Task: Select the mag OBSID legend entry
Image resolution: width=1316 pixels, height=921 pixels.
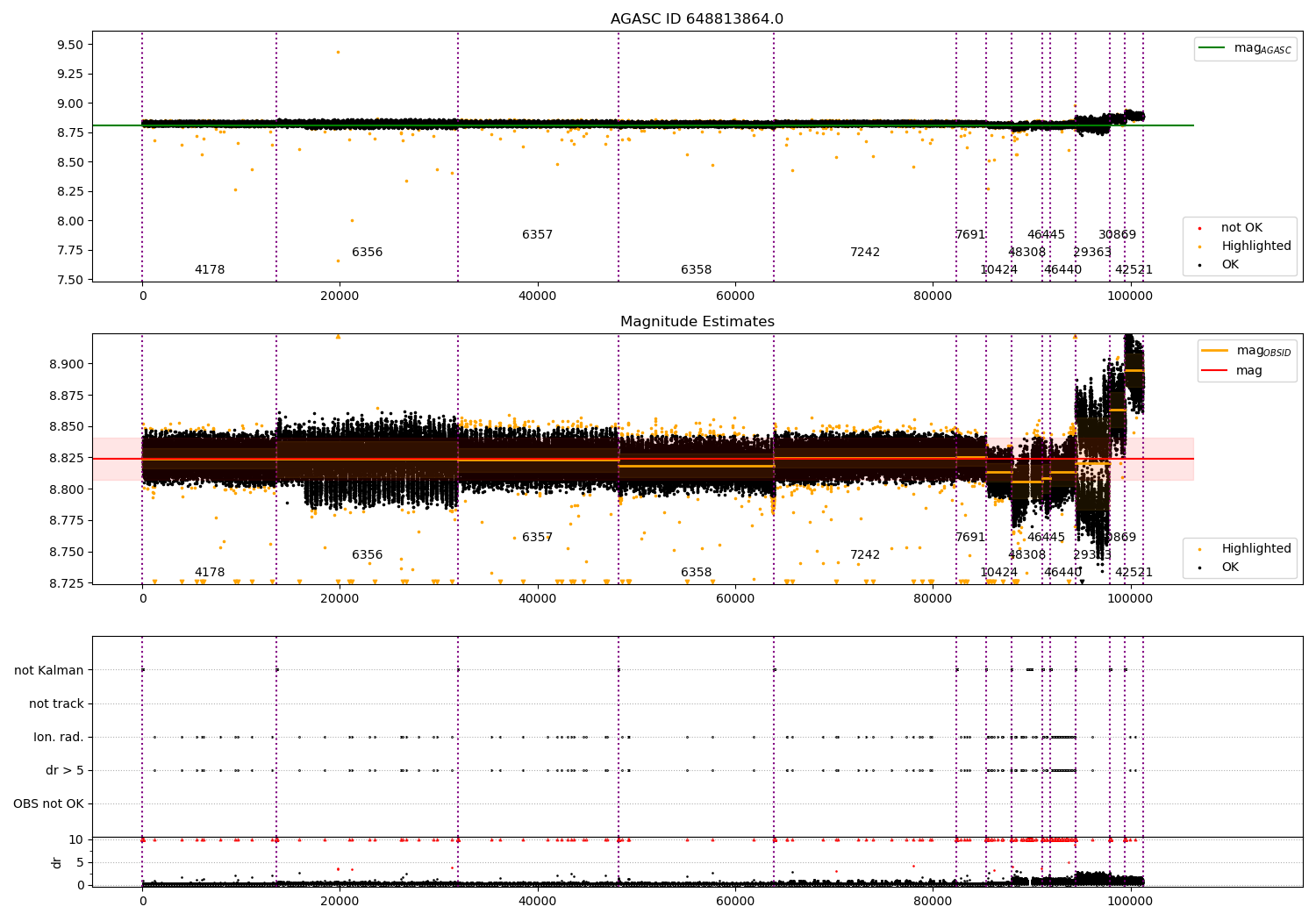Action: coord(1245,351)
